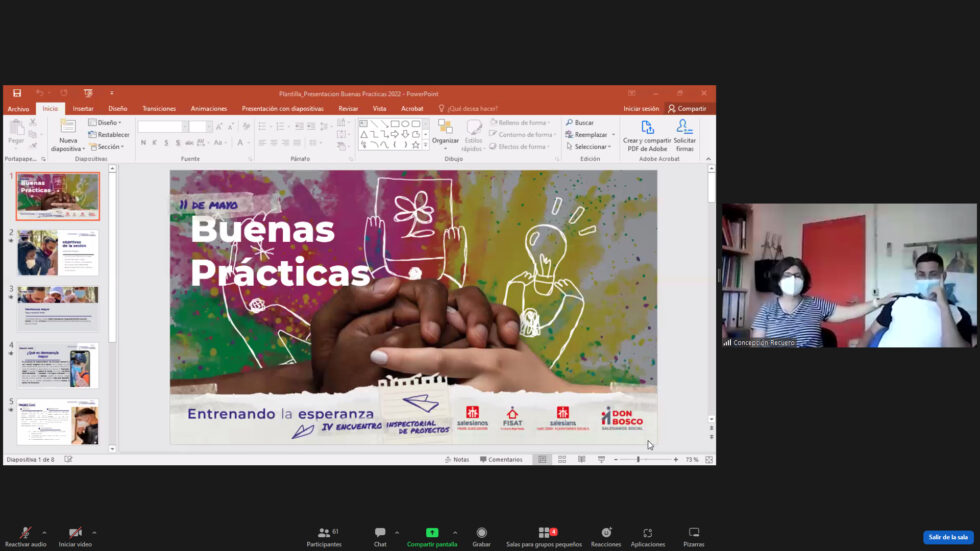Click the Compartir button in PowerPoint

click(687, 108)
